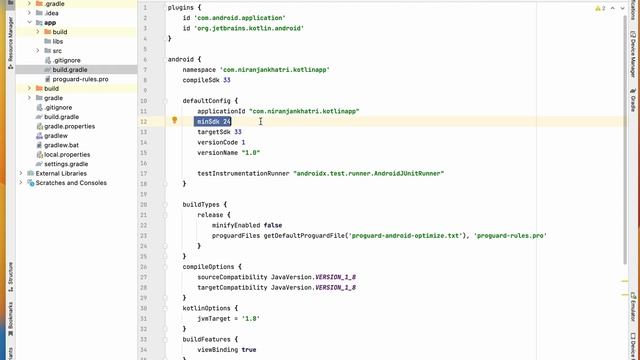Open settings.gradle file

click(x=66, y=164)
